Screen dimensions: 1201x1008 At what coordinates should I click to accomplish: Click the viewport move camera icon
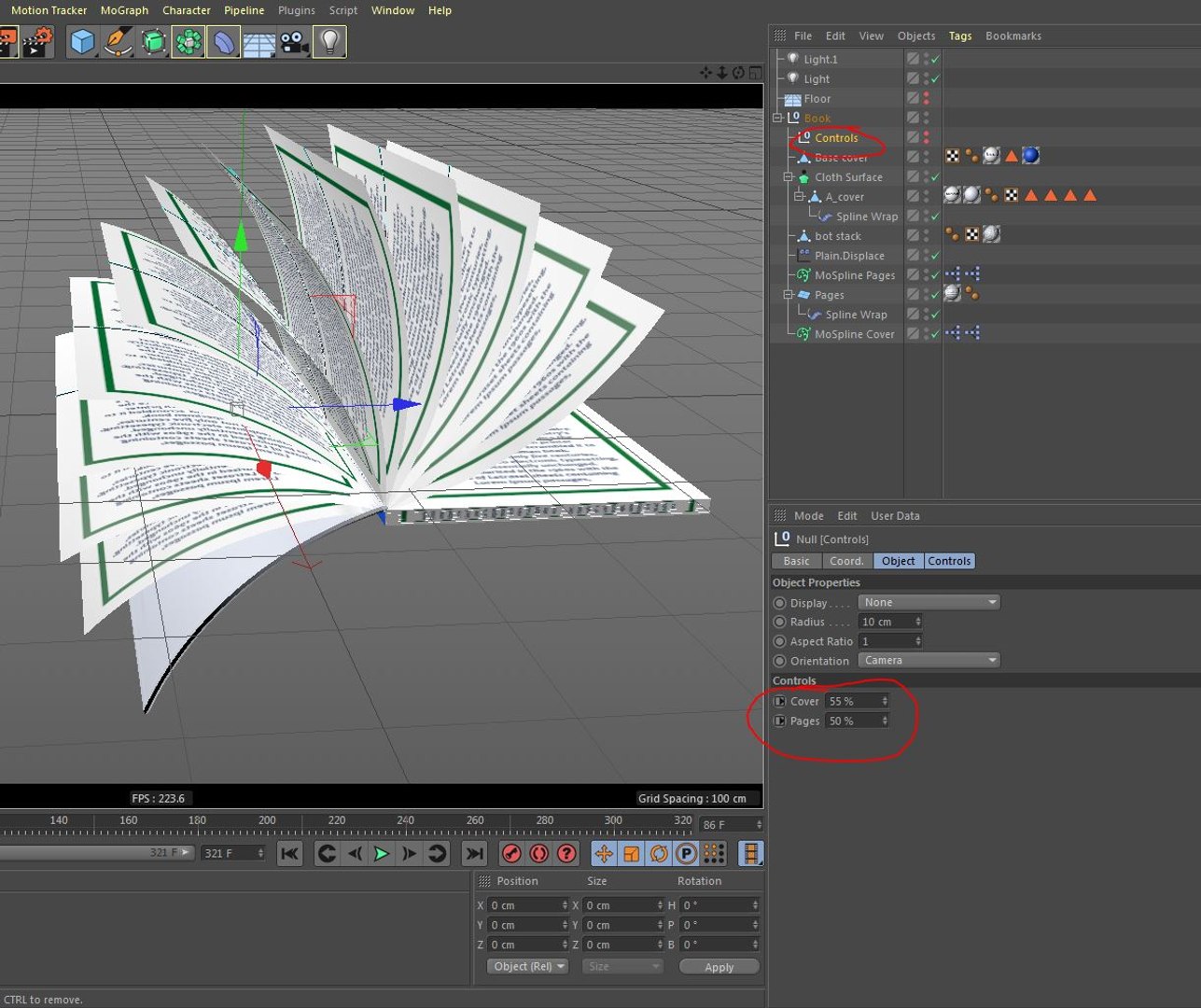point(705,73)
